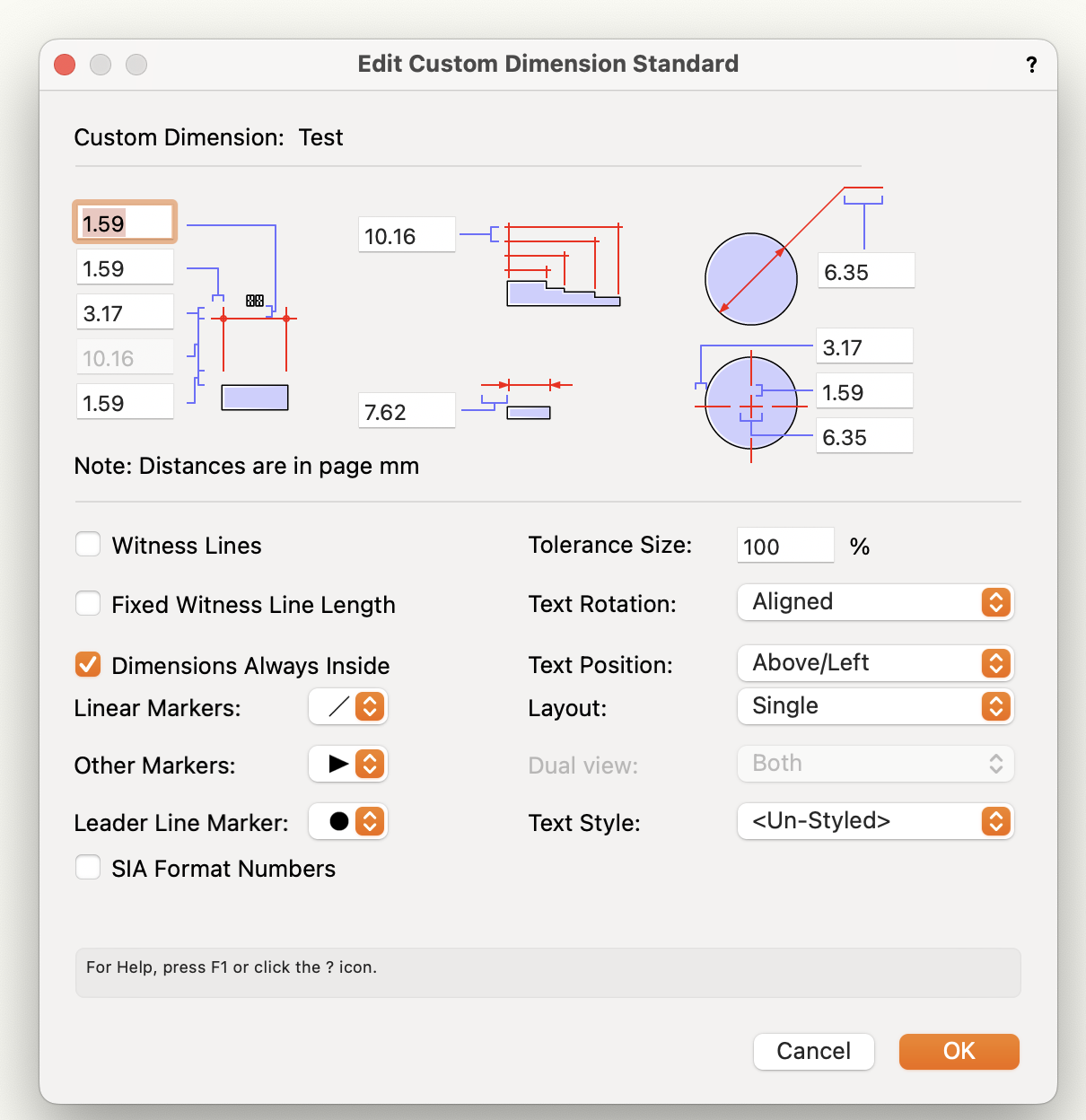This screenshot has width=1086, height=1120.
Task: Enable SIA Format Numbers
Action: click(87, 867)
